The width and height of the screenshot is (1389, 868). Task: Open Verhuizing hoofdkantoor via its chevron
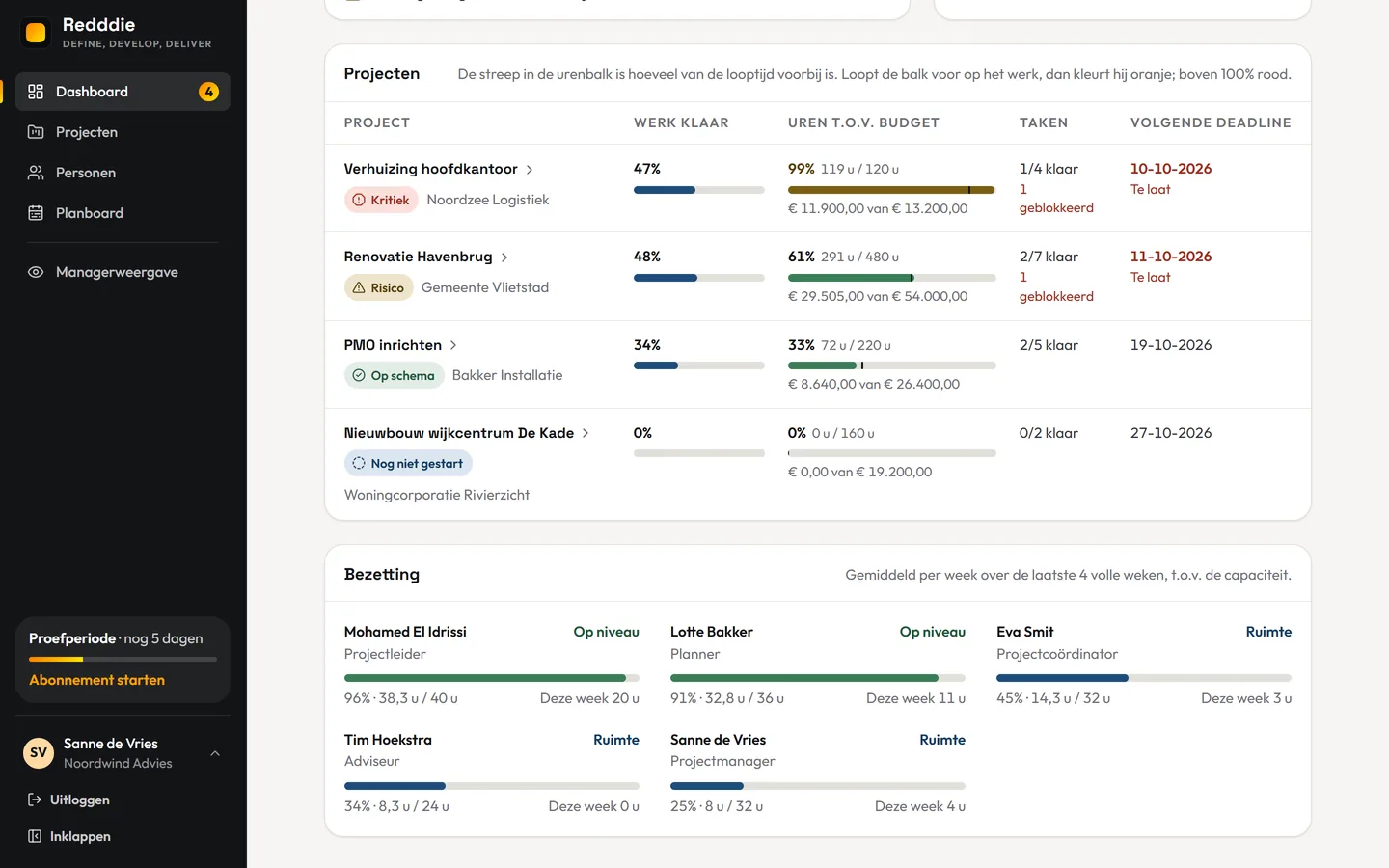coord(530,170)
